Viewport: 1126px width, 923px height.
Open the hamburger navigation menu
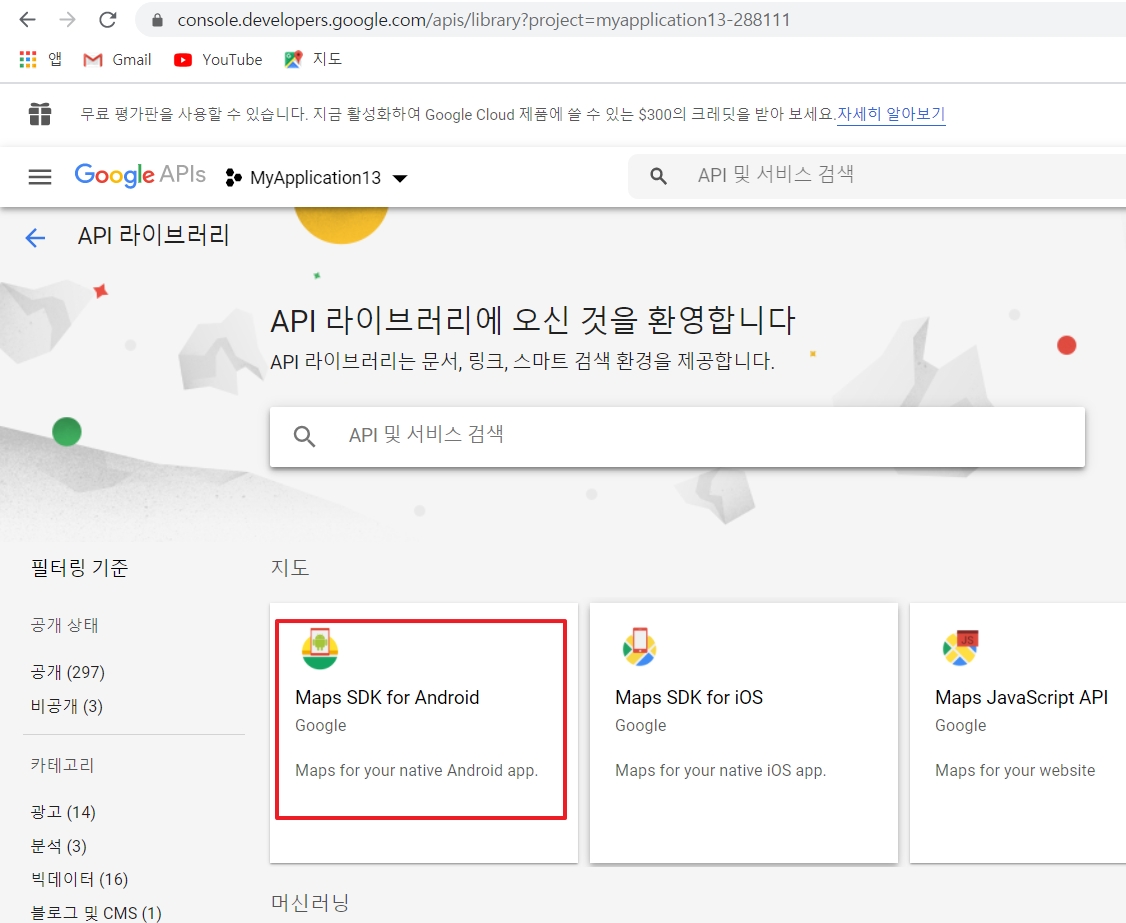pyautogui.click(x=39, y=177)
